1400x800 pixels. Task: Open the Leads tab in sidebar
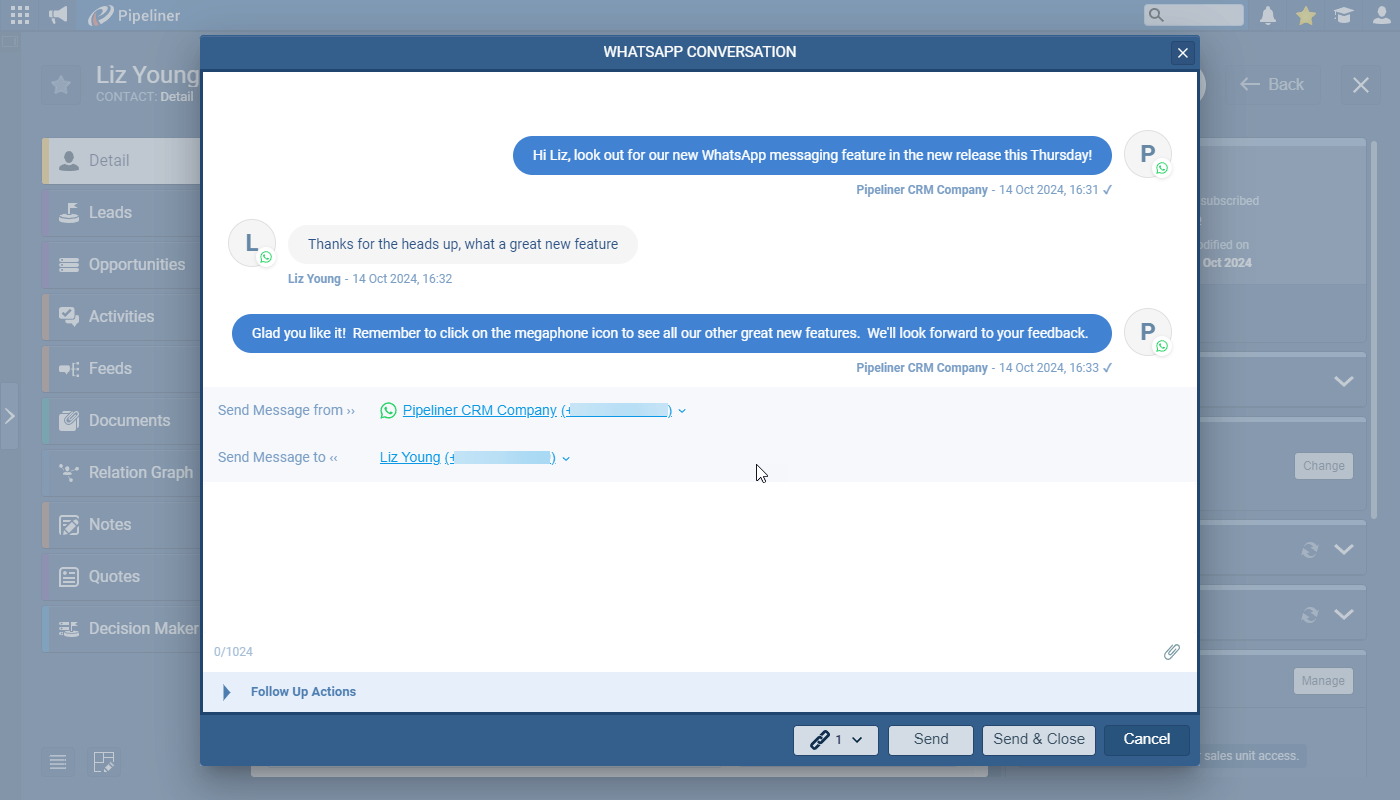[110, 212]
